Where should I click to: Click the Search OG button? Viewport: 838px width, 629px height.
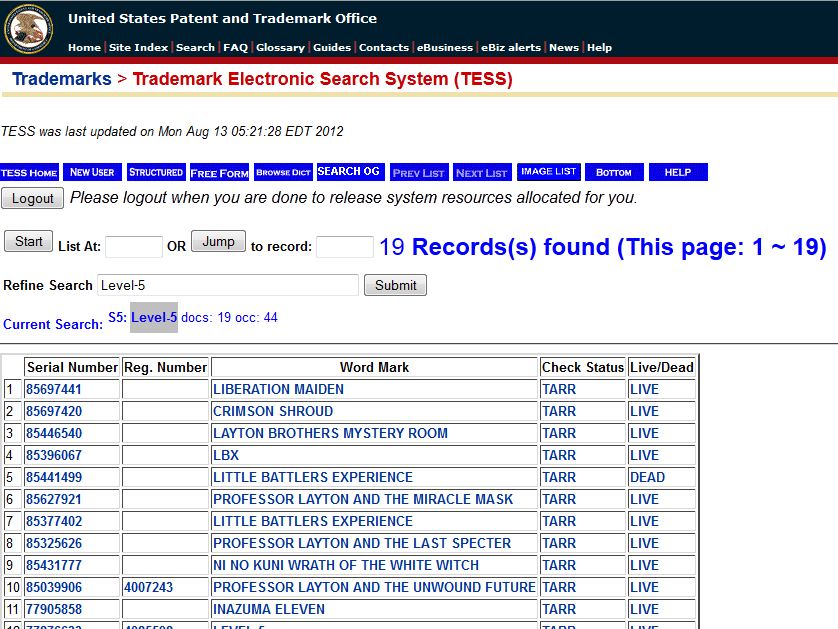pyautogui.click(x=351, y=172)
